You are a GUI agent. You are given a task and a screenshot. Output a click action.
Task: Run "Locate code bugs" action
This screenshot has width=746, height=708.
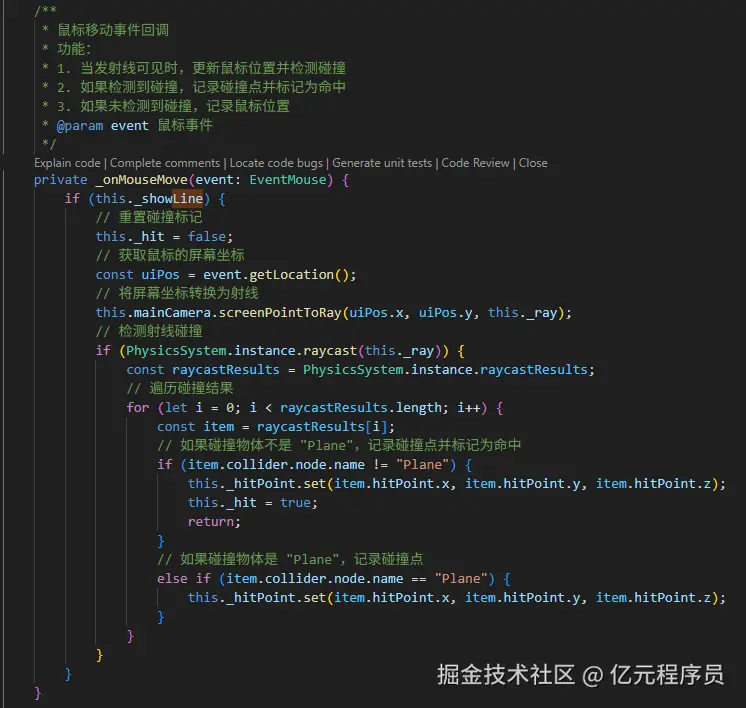click(x=276, y=163)
